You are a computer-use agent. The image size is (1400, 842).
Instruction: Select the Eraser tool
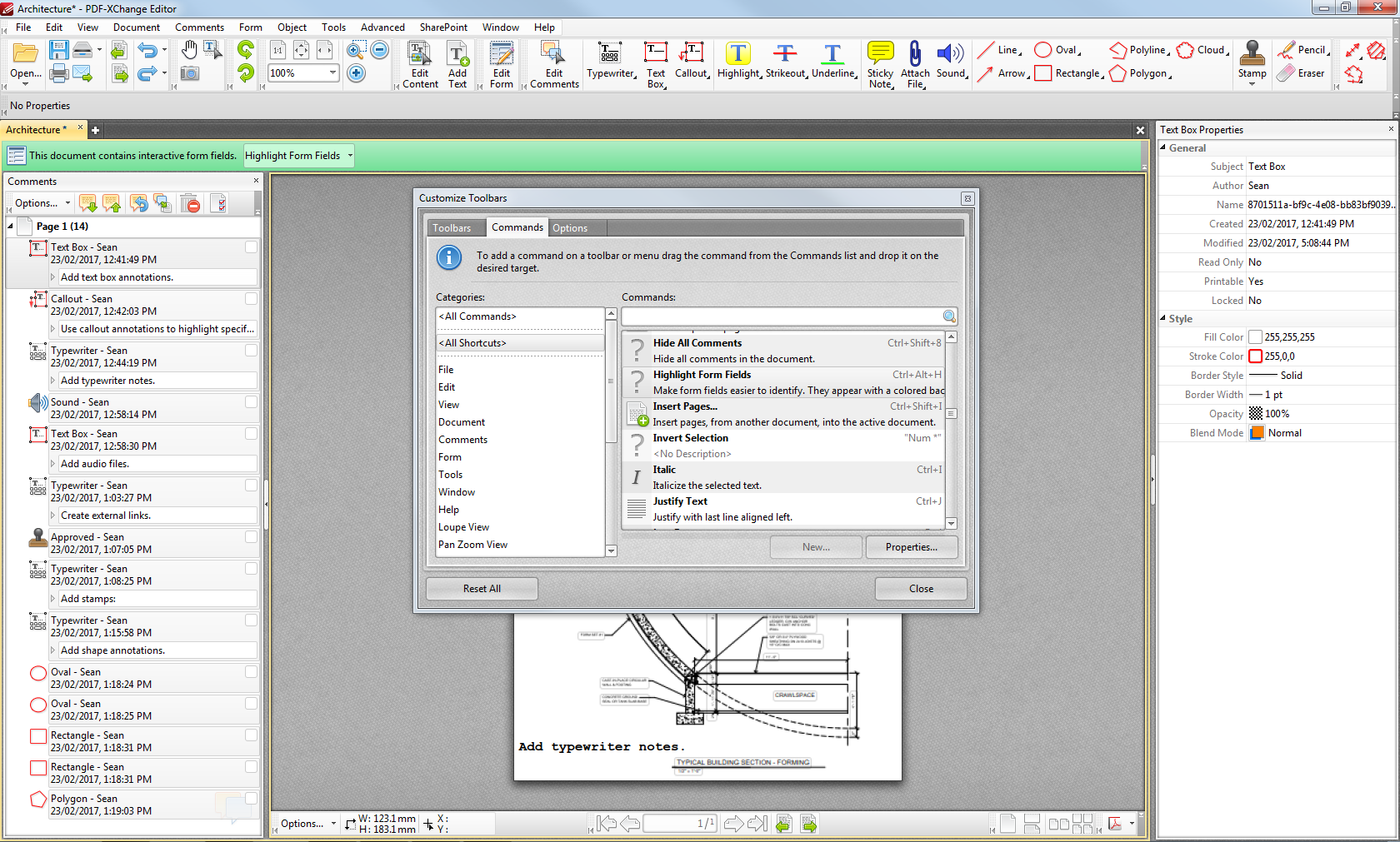pyautogui.click(x=1301, y=73)
